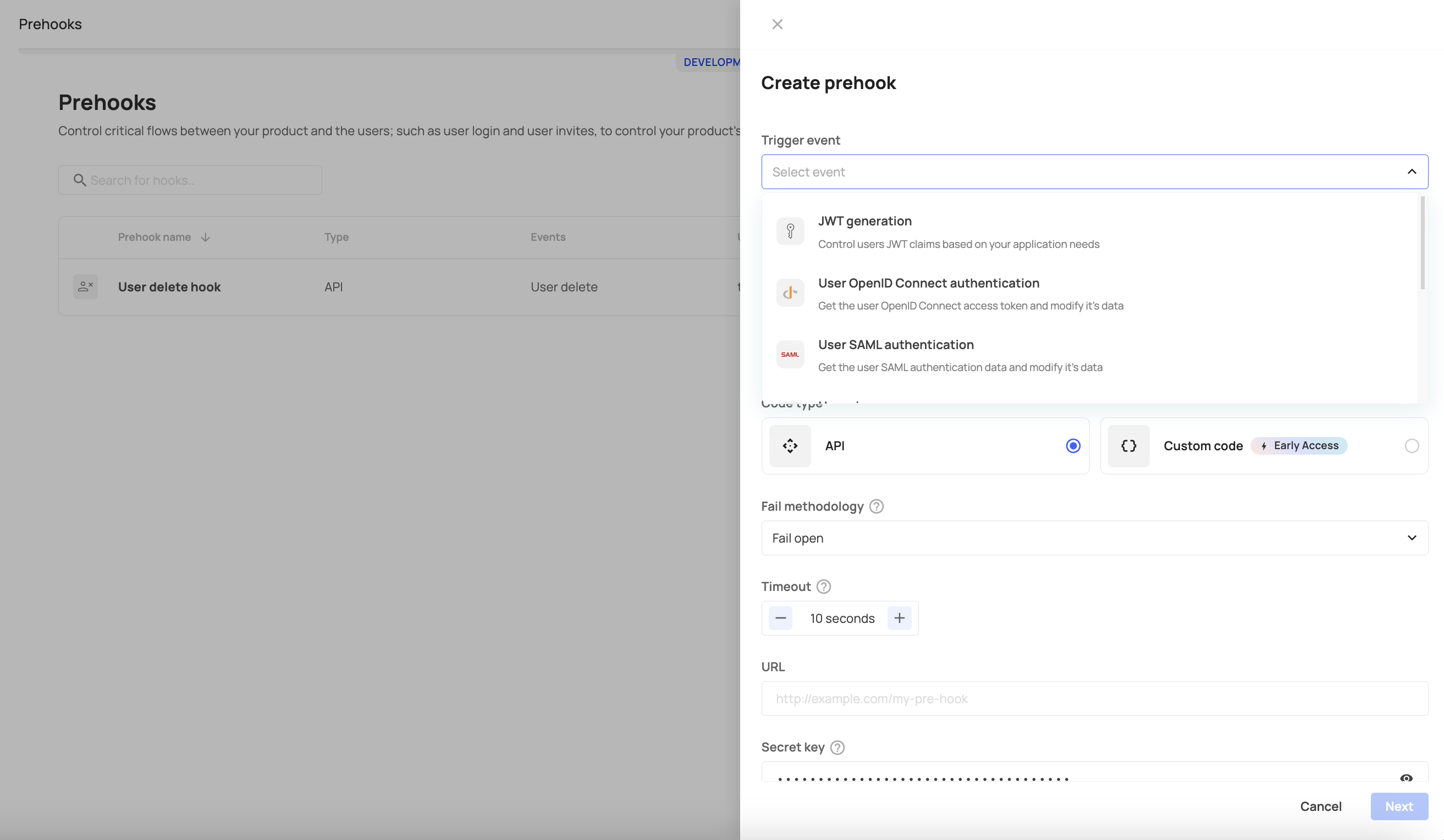The width and height of the screenshot is (1444, 840).
Task: Select the User SAML authentication event
Action: 1093,355
